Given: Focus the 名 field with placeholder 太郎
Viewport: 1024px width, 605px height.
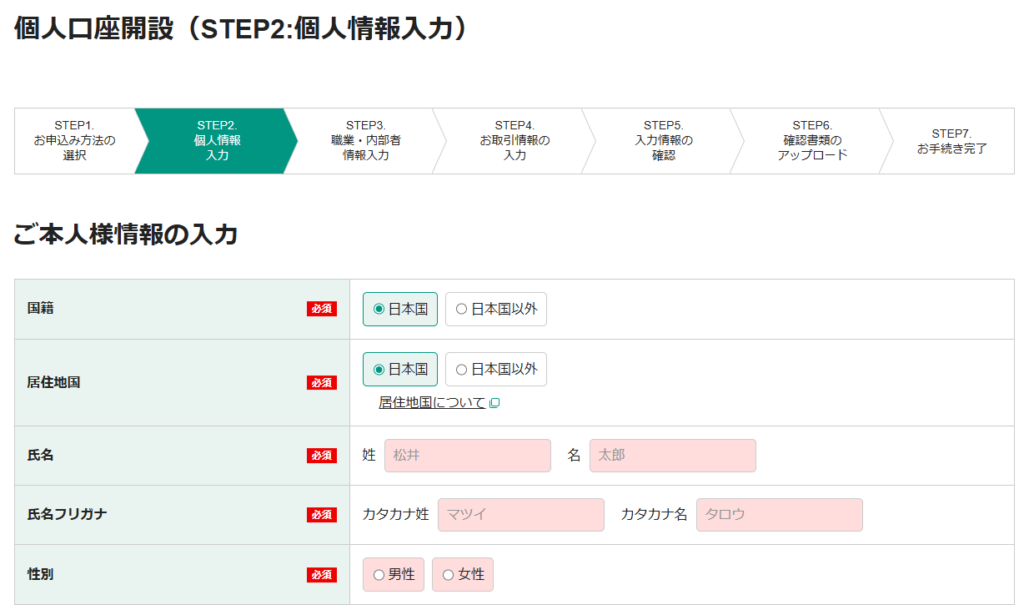Looking at the screenshot, I should [672, 455].
